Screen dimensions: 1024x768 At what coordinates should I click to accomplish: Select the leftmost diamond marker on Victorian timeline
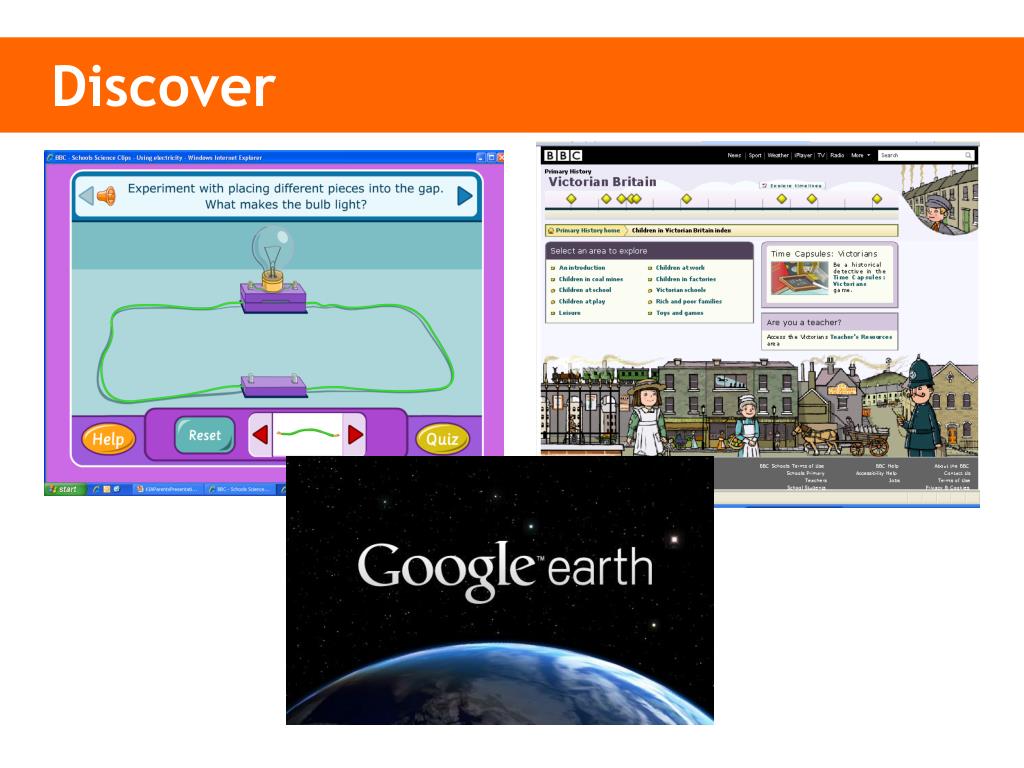(571, 199)
